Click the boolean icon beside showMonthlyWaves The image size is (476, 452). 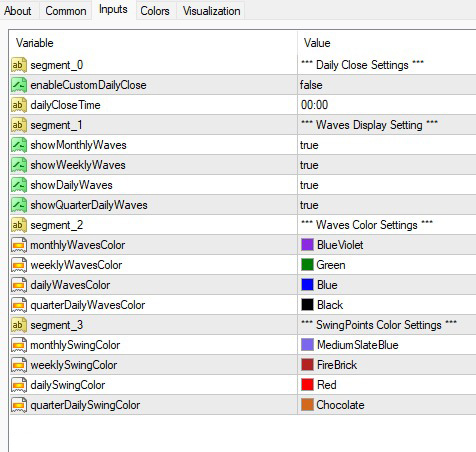point(19,145)
